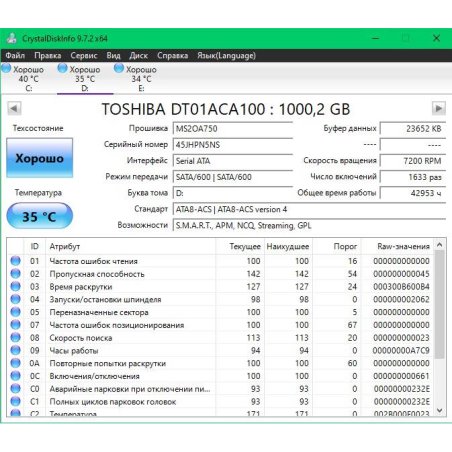Select row Переназначенные сектора
The width and height of the screenshot is (452, 452).
point(220,312)
